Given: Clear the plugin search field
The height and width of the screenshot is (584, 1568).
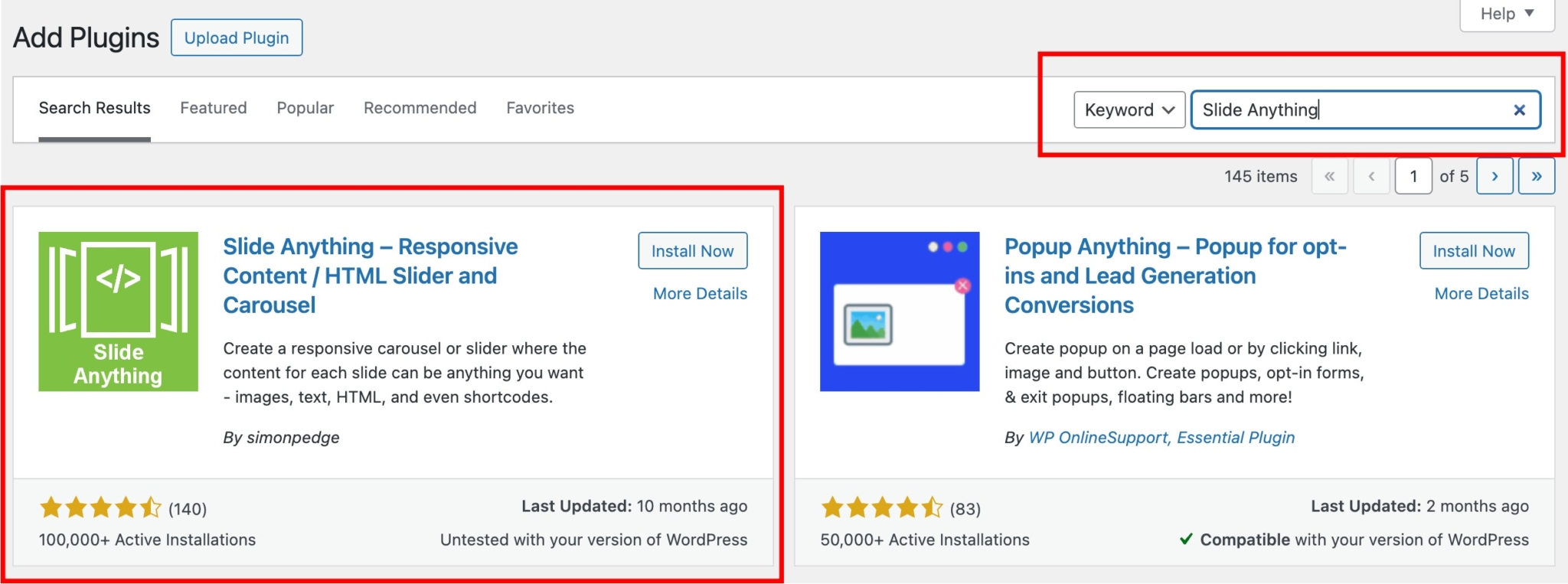Looking at the screenshot, I should click(x=1520, y=110).
